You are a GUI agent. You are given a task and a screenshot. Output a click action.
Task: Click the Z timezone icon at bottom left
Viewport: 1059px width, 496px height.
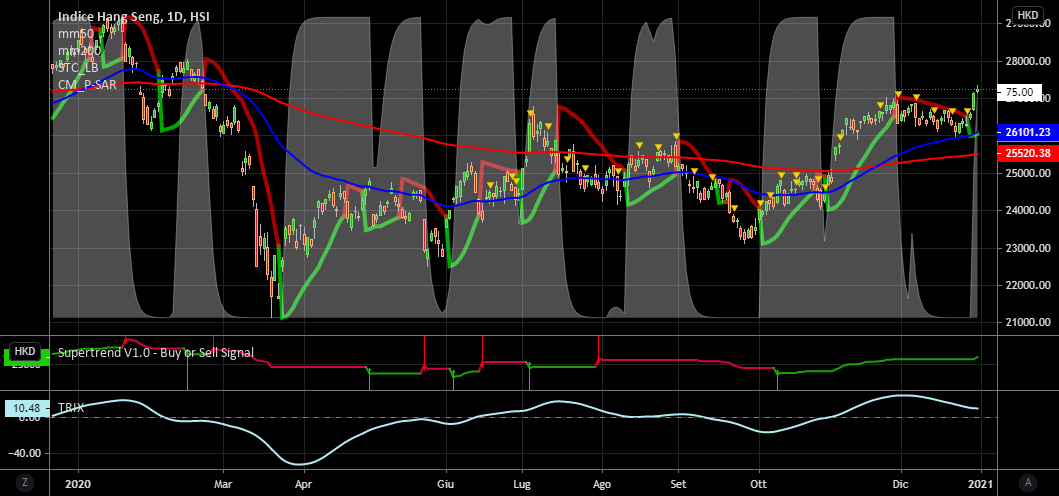[x=23, y=482]
